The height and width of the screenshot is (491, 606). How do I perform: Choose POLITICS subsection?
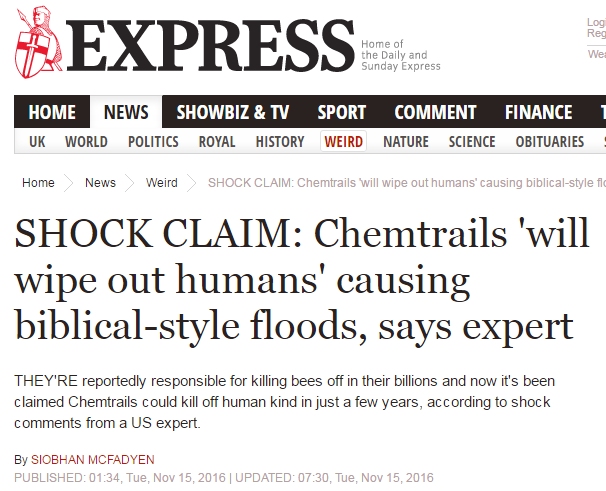[x=153, y=142]
